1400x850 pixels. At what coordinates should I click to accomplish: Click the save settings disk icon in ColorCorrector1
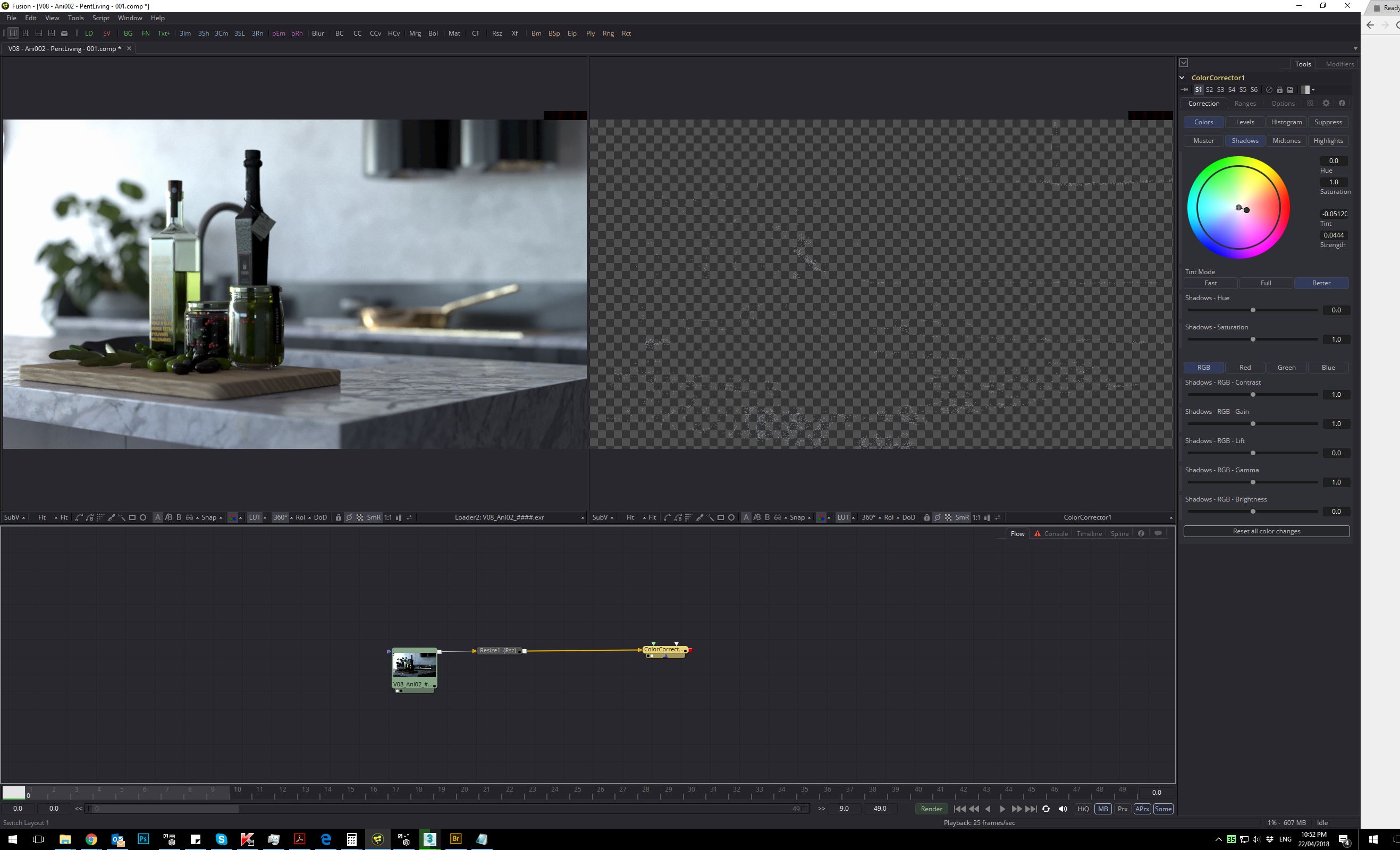click(x=1290, y=90)
